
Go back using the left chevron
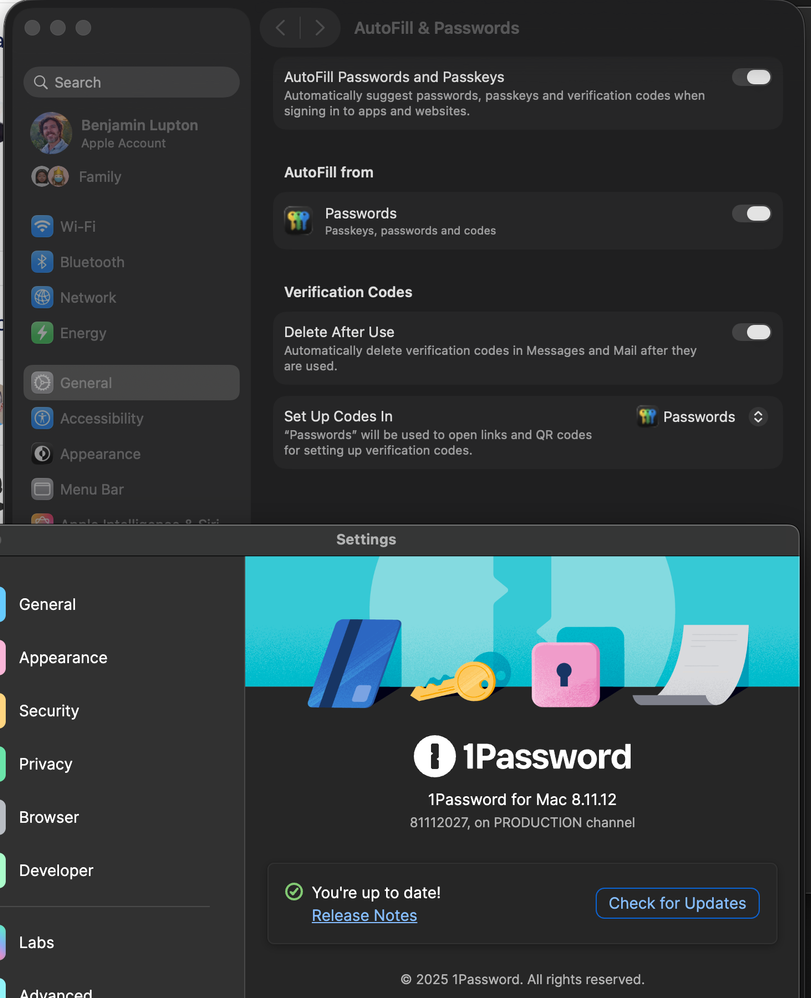(x=281, y=28)
